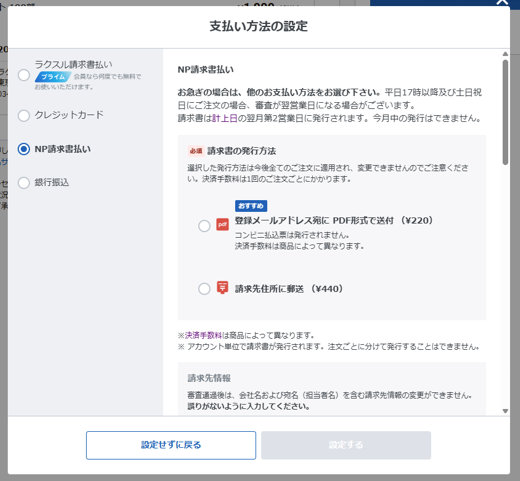Click the プライム badge icon
This screenshot has height=481, width=520.
[x=53, y=77]
